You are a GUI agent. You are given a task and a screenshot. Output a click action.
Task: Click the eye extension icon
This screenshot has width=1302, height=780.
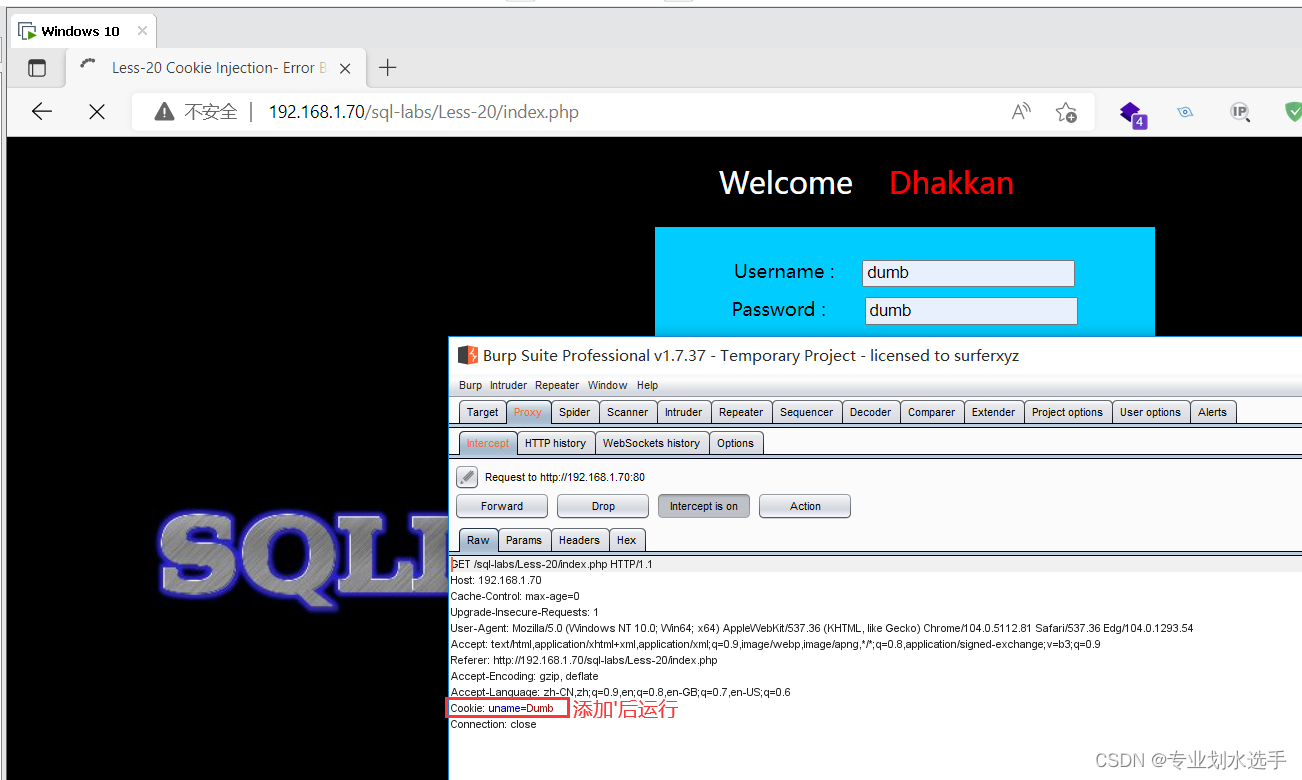[1185, 112]
